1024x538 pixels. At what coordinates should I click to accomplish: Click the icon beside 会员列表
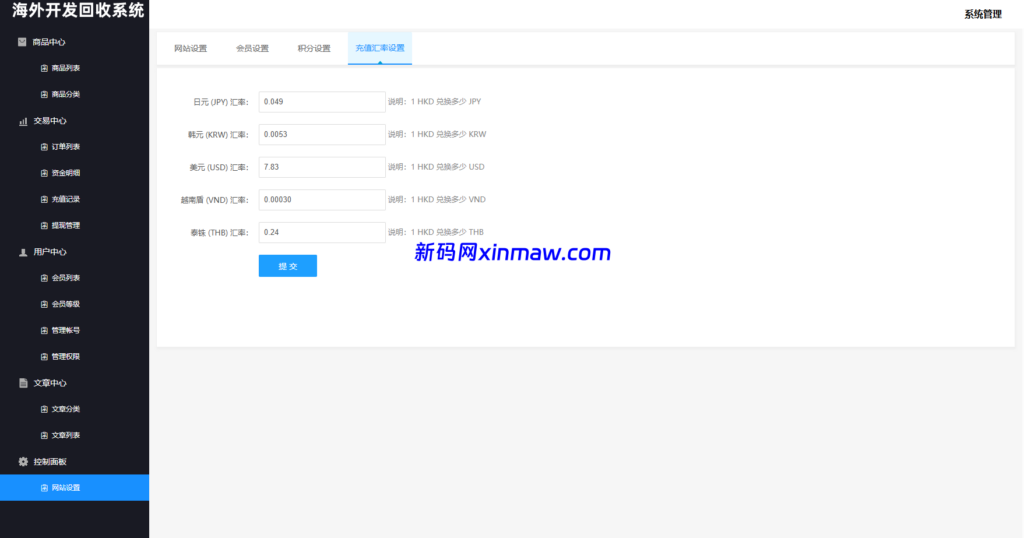click(44, 278)
